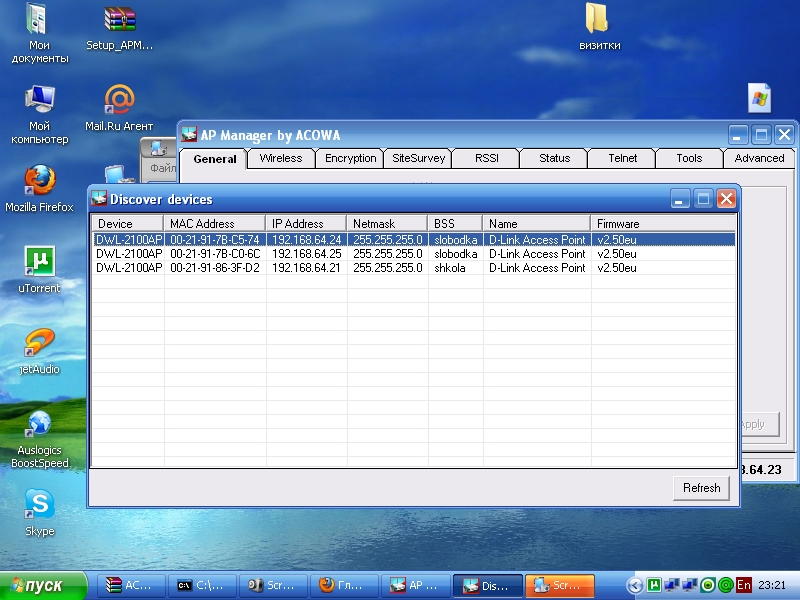
Task: Expand hidden system tray icons arrow
Action: click(633, 585)
